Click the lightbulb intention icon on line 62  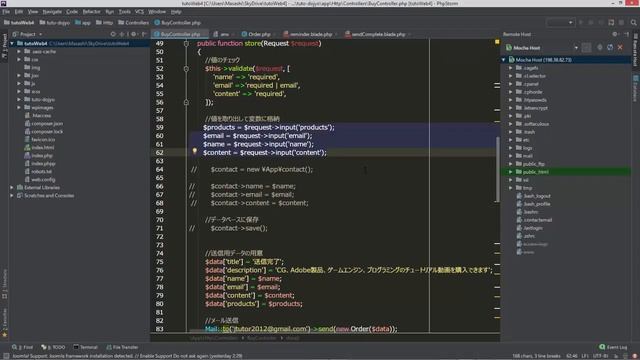coord(195,151)
